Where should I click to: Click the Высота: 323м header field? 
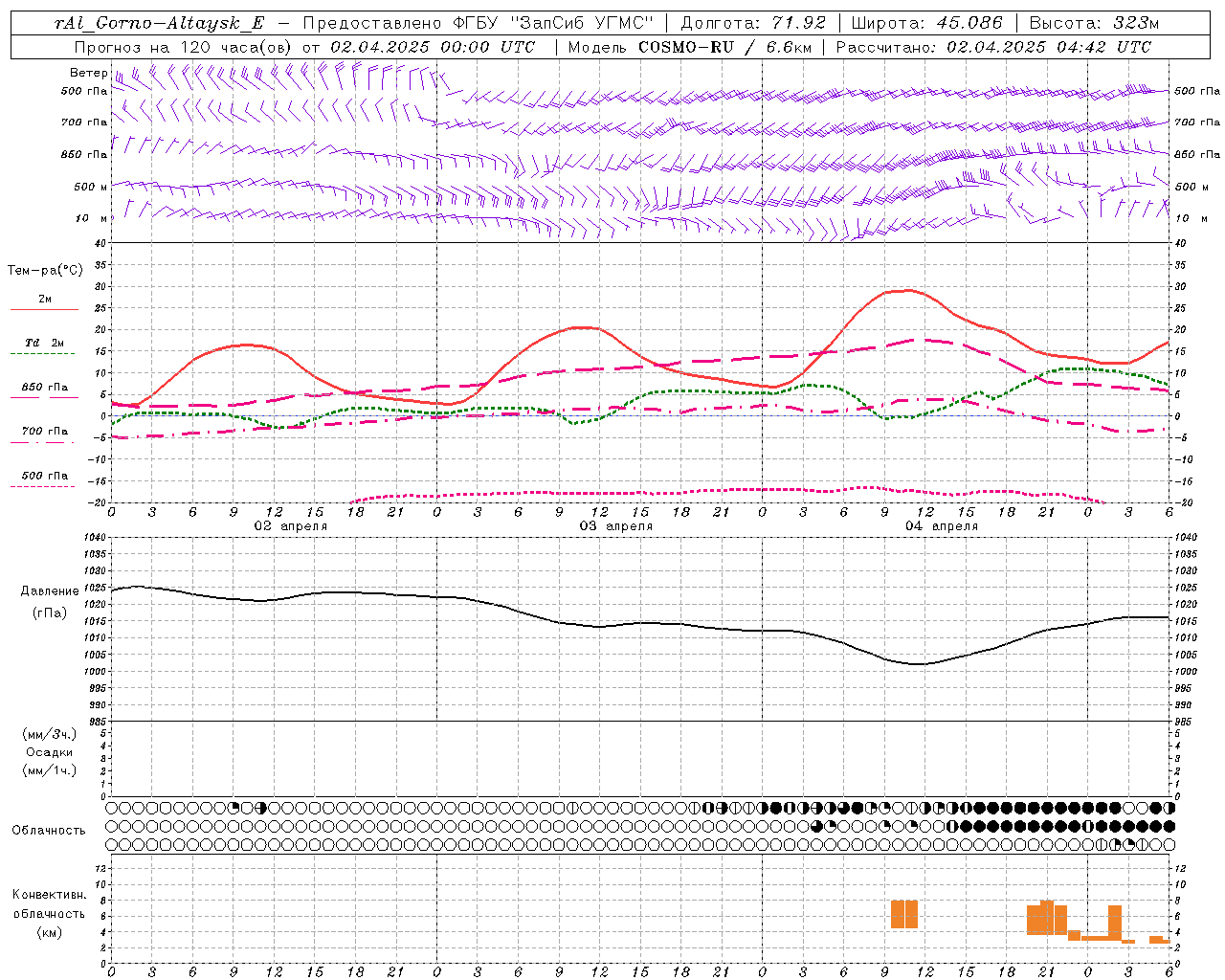pos(1094,23)
